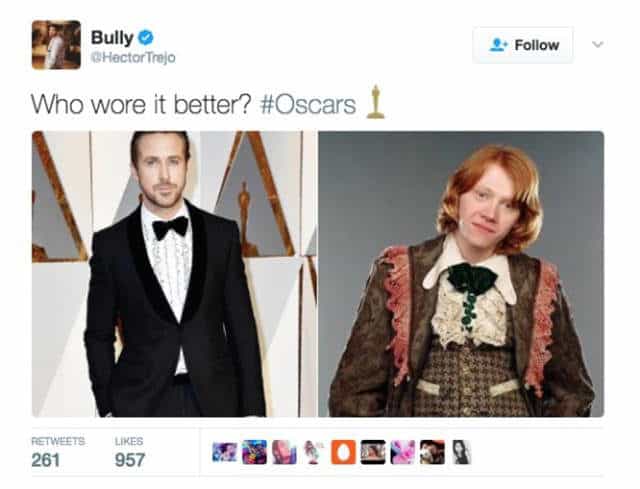The height and width of the screenshot is (489, 640).
Task: Click the Bully display name
Action: (112, 38)
